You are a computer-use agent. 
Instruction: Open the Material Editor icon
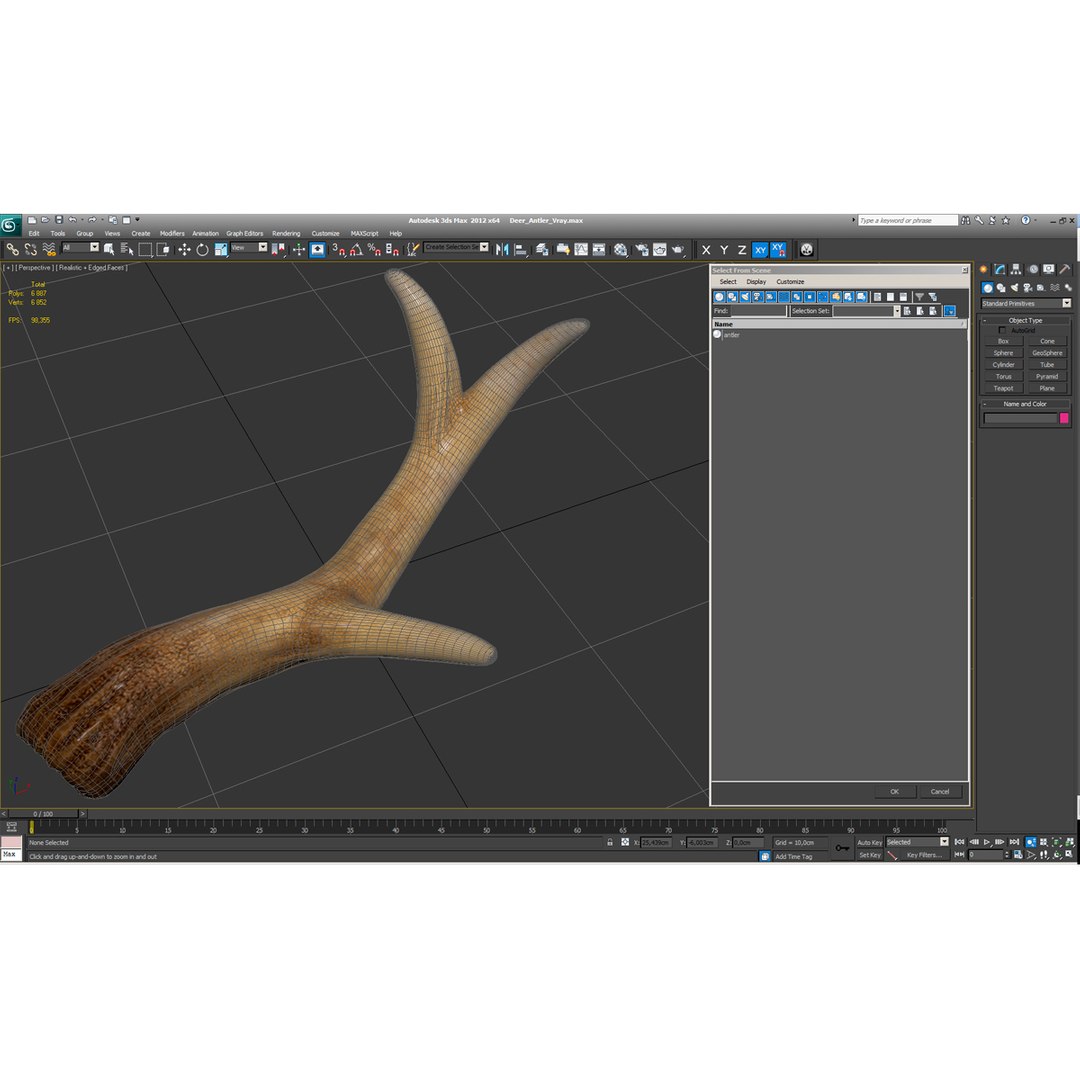[x=621, y=249]
